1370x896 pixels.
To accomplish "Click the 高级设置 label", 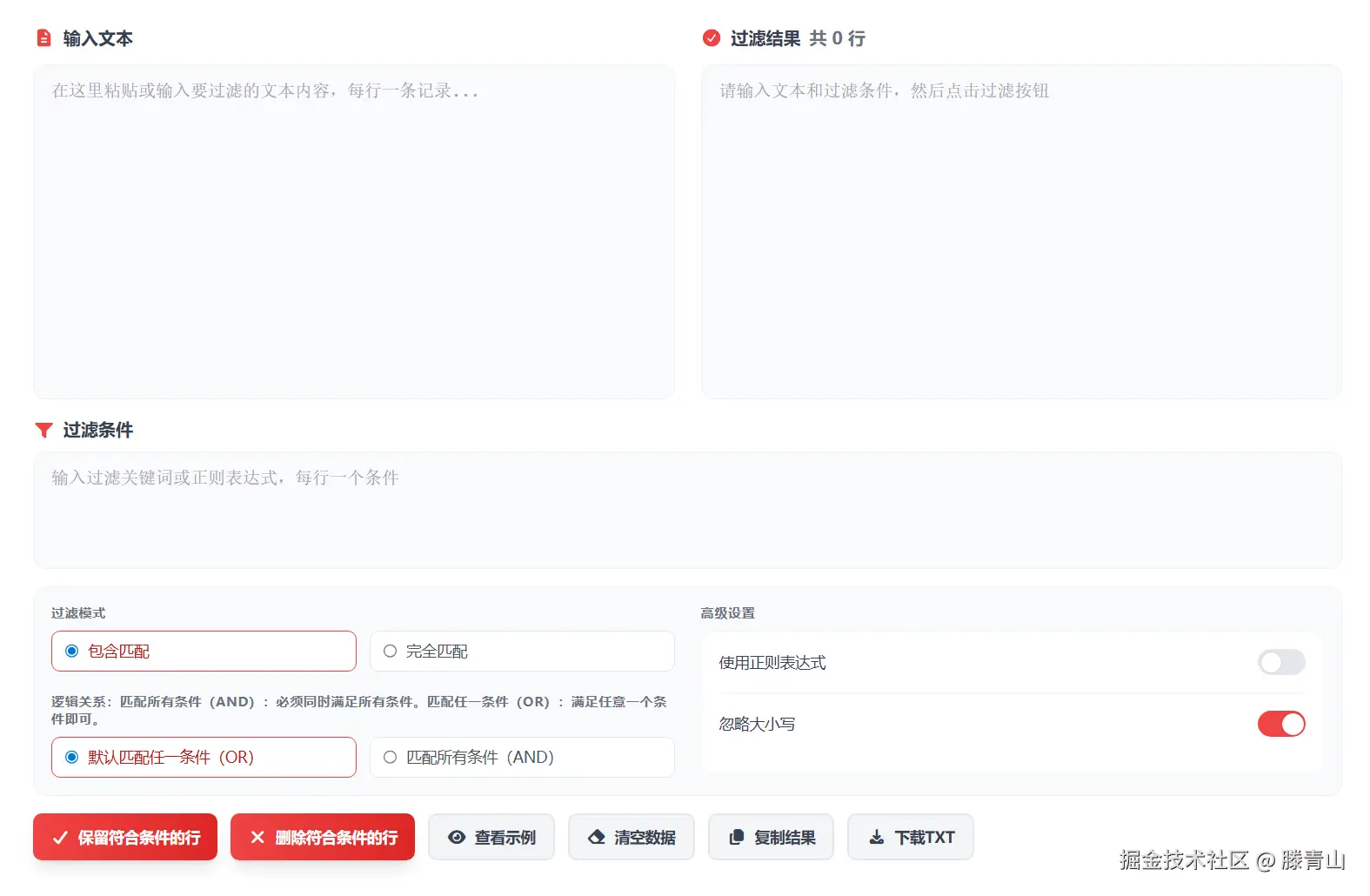I will [728, 612].
